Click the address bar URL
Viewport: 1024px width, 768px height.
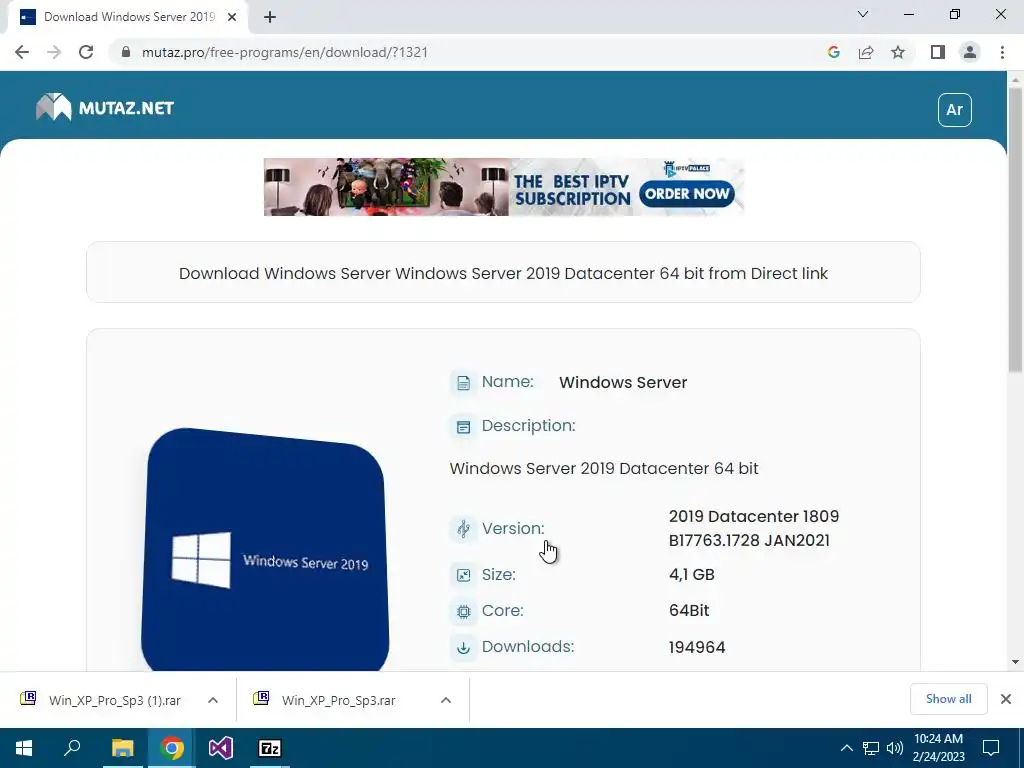coord(285,52)
